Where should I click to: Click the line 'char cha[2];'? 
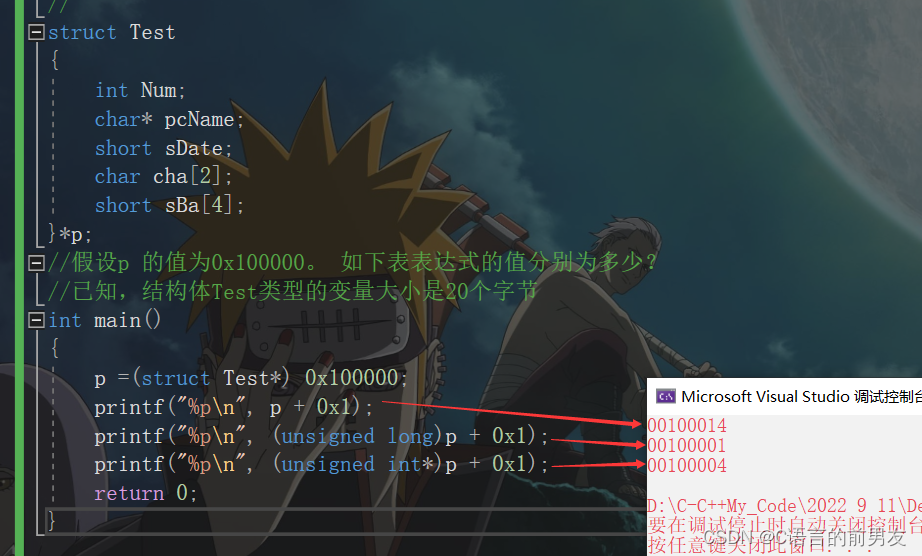[x=163, y=176]
